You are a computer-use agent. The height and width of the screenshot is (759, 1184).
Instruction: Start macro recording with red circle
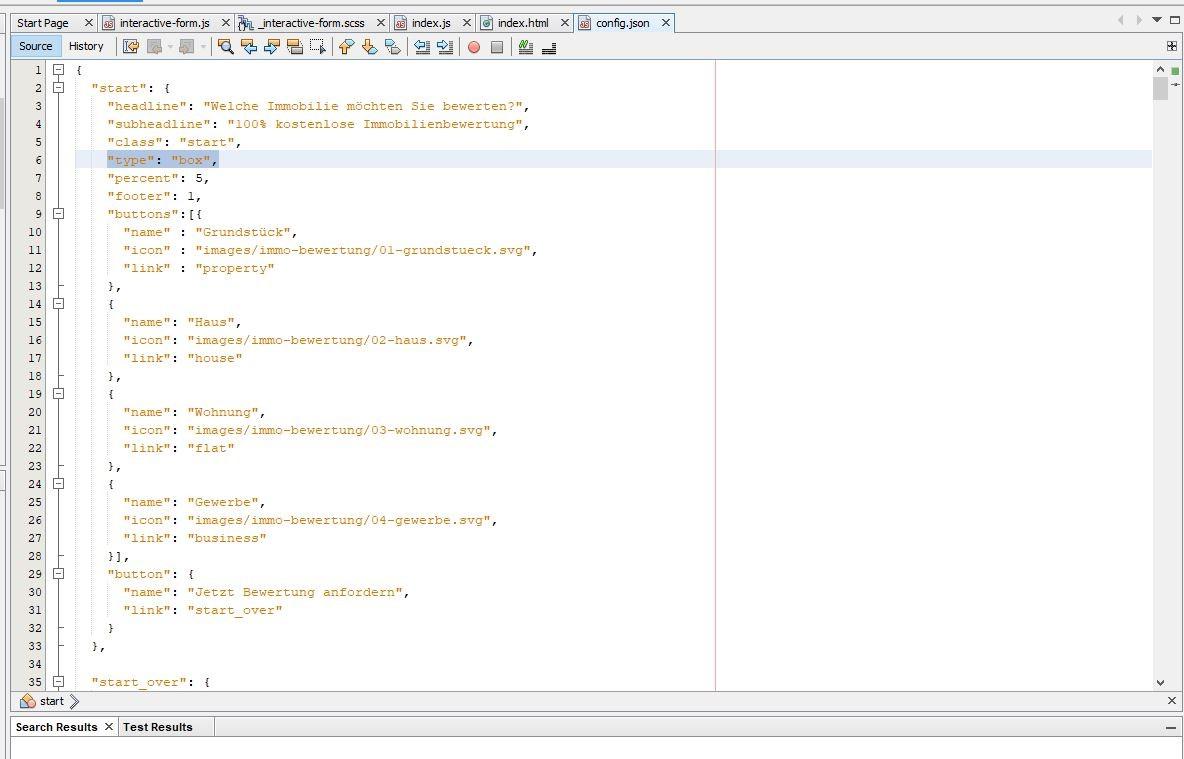point(474,46)
